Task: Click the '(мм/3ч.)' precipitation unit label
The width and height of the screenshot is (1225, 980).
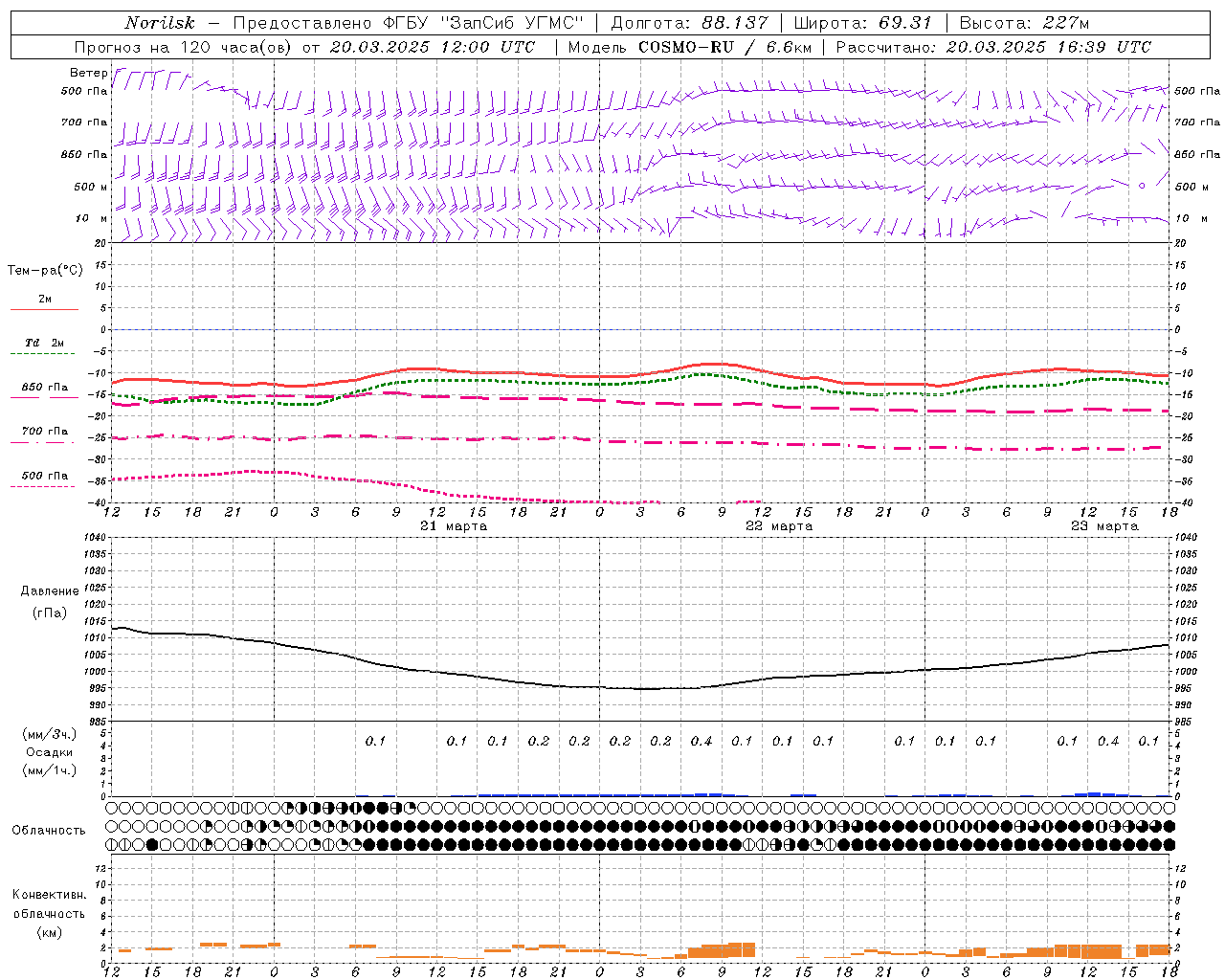Action: coord(50,734)
